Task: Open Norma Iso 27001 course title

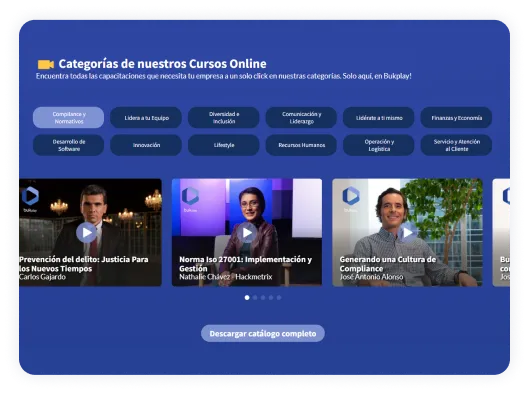Action: 246,264
